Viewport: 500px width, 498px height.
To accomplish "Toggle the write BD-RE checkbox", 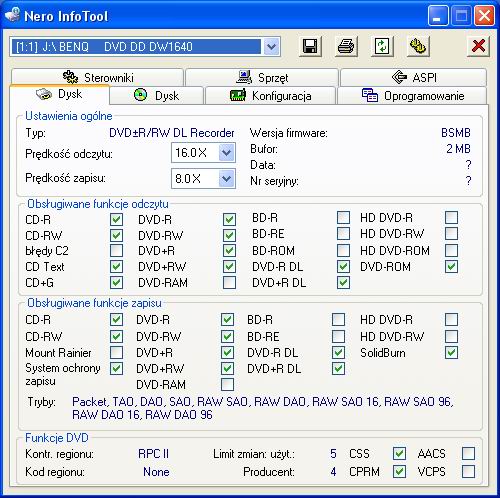I will pyautogui.click(x=338, y=336).
